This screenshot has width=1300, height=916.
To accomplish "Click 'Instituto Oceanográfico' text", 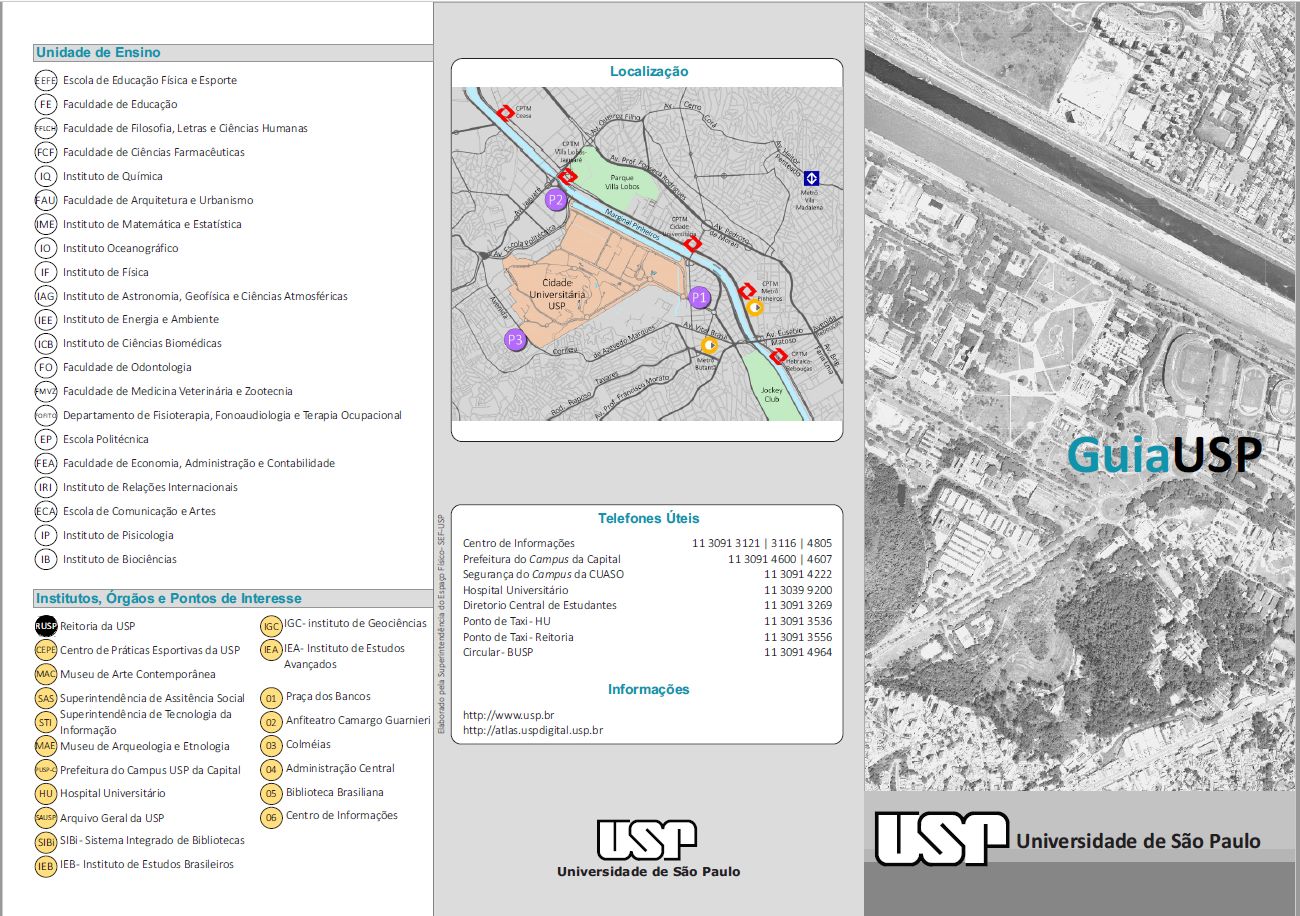I will pyautogui.click(x=121, y=248).
